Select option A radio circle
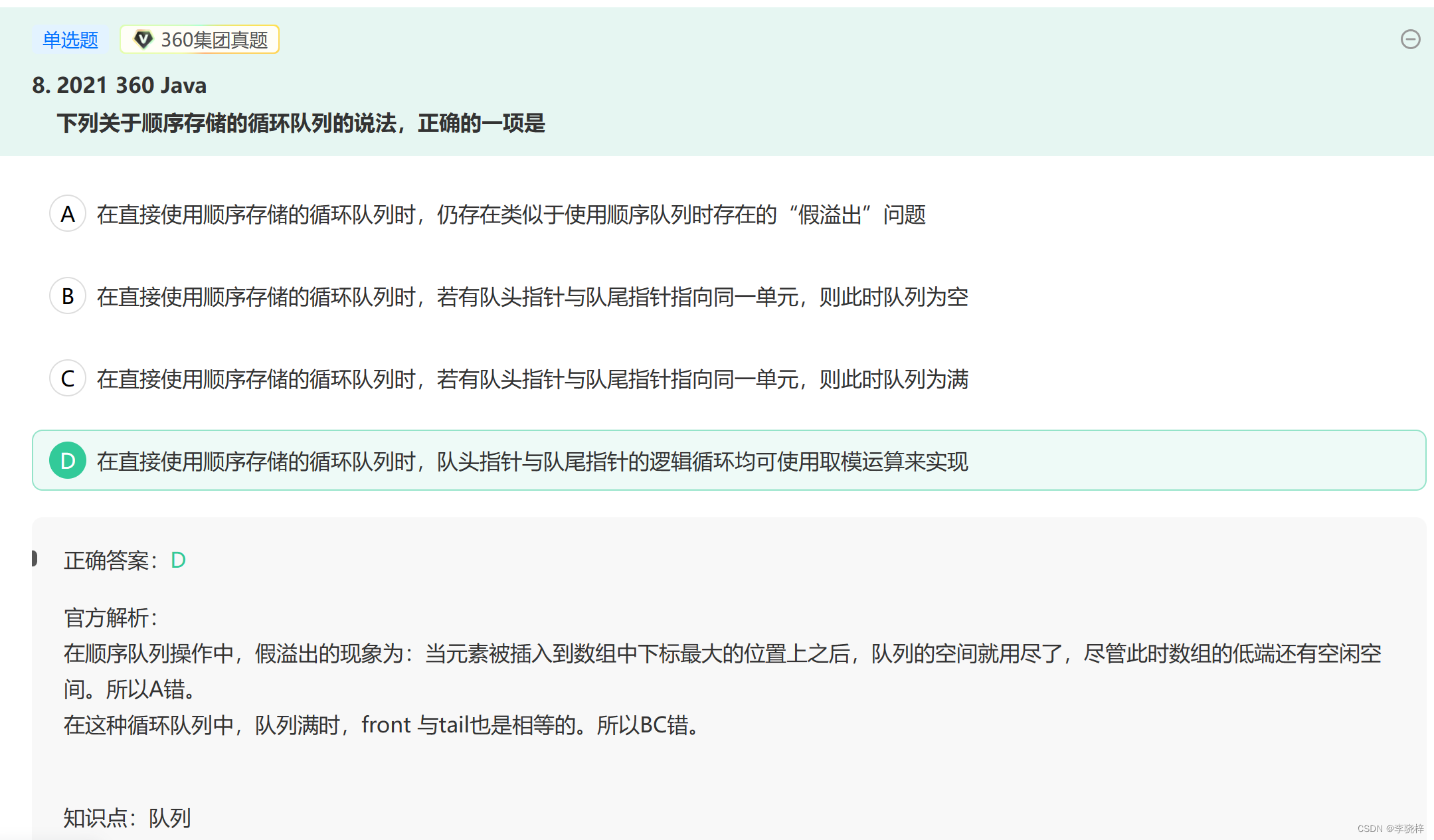The image size is (1434, 840). 68,214
